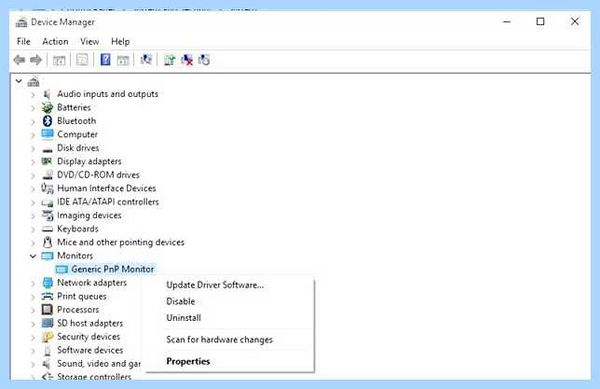Expand the Software devices category
This screenshot has width=600, height=389.
(33, 351)
